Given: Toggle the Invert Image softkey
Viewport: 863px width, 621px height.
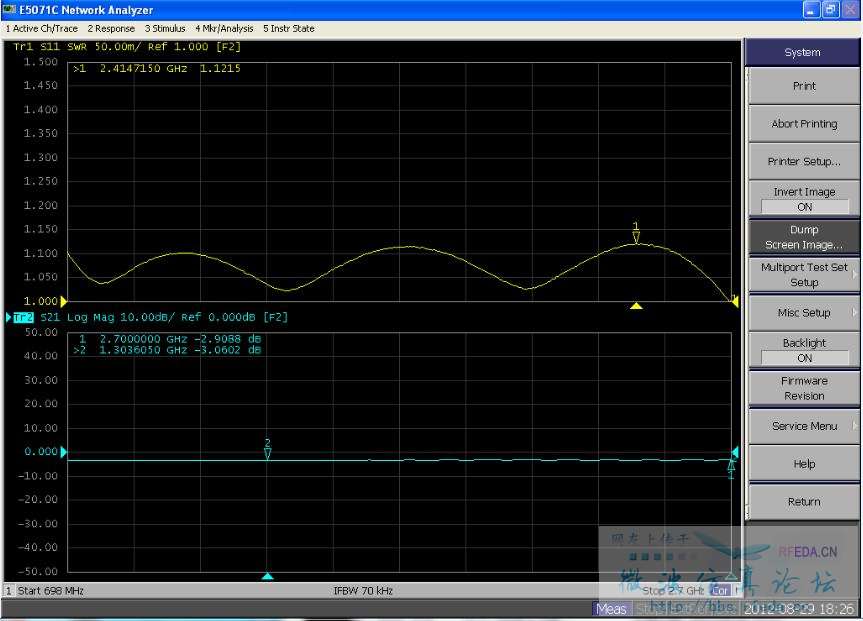Looking at the screenshot, I should coord(804,199).
